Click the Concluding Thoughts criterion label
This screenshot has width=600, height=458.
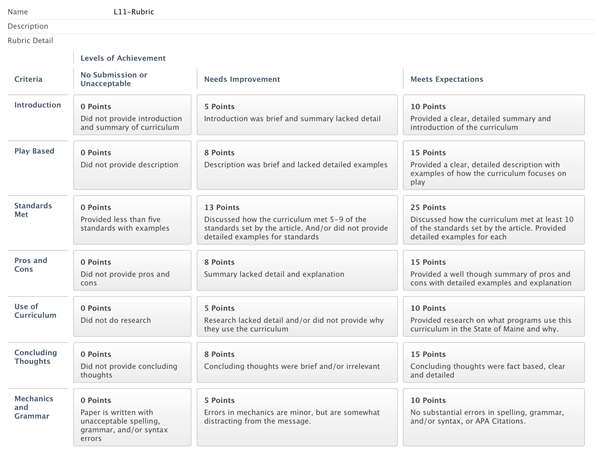coord(36,357)
